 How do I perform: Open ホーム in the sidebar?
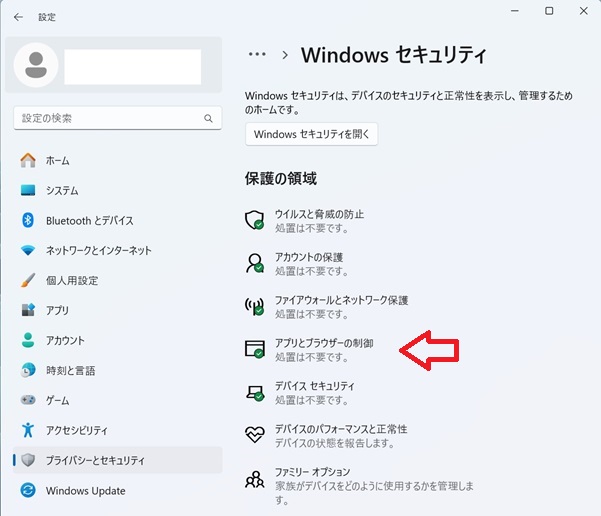[117, 160]
